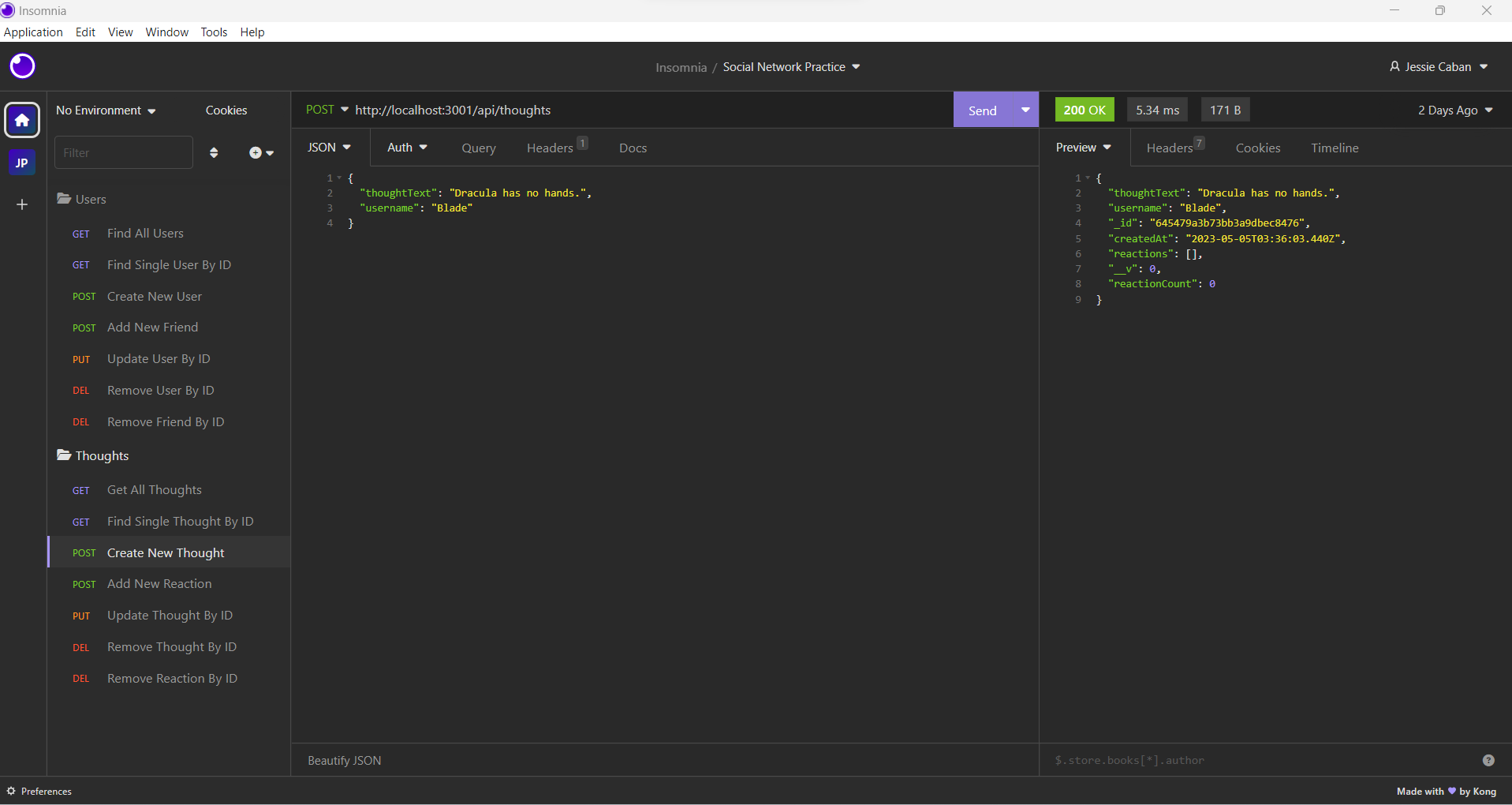Click the 200 OK status badge
The image size is (1512, 805).
click(x=1085, y=110)
